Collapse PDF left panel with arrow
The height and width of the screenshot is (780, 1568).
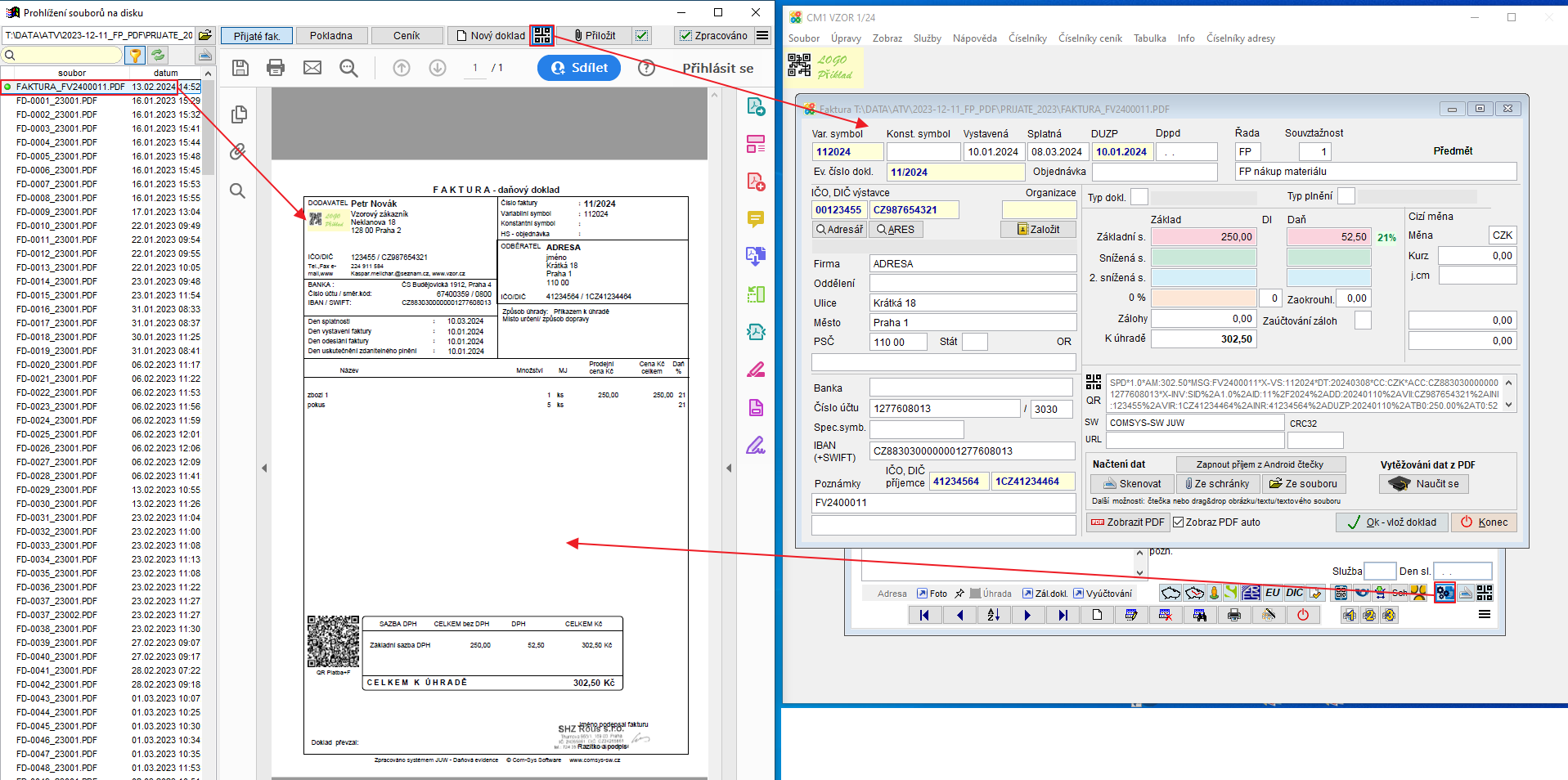(264, 468)
